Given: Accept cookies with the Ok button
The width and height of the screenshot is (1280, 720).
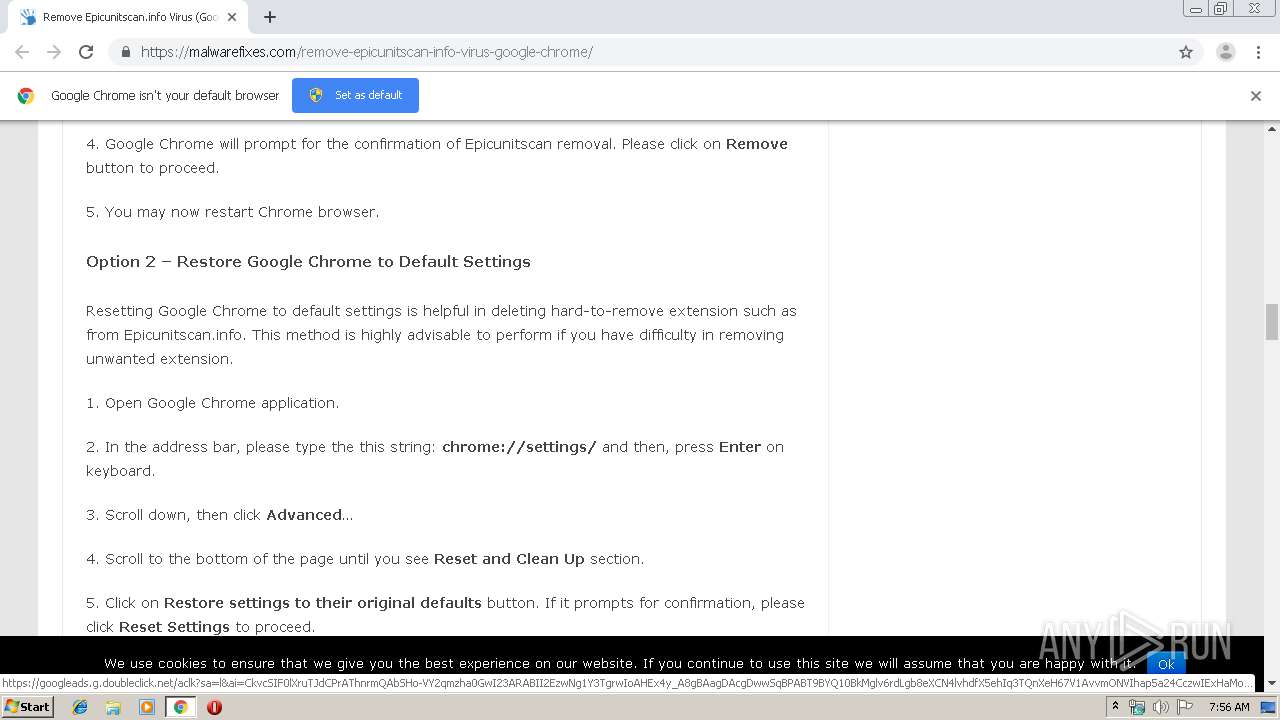Looking at the screenshot, I should point(1166,664).
